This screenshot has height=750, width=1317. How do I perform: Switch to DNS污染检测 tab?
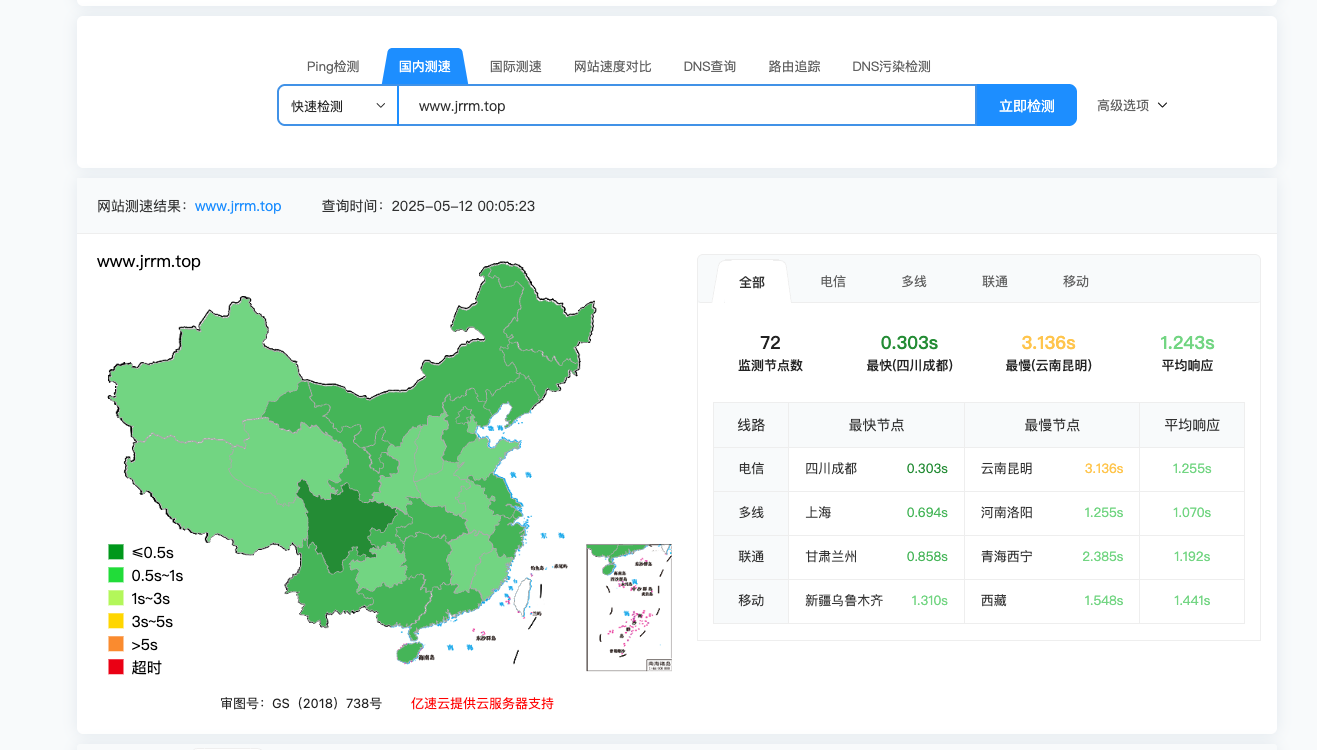891,67
